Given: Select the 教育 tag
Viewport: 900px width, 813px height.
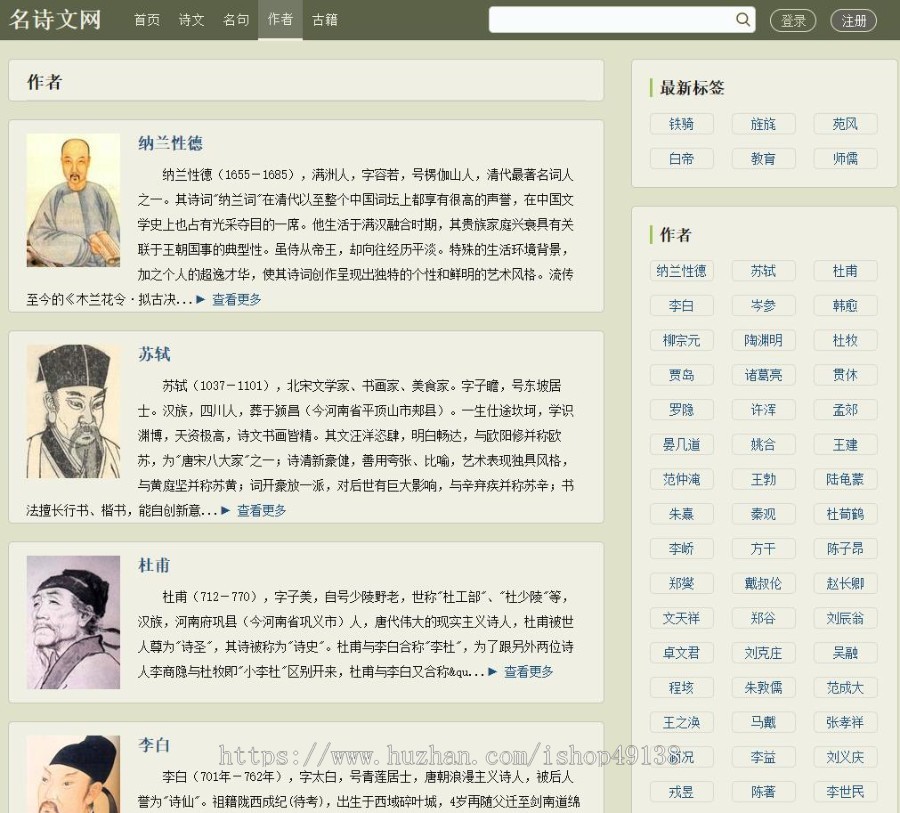Looking at the screenshot, I should (x=763, y=158).
